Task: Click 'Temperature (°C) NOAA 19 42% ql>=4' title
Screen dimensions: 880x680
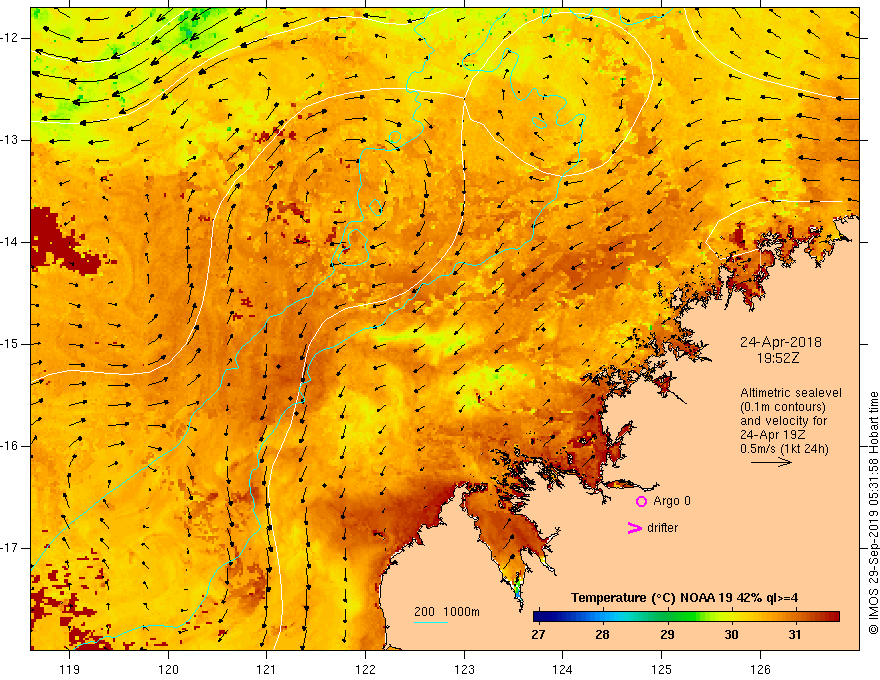Action: [685, 598]
